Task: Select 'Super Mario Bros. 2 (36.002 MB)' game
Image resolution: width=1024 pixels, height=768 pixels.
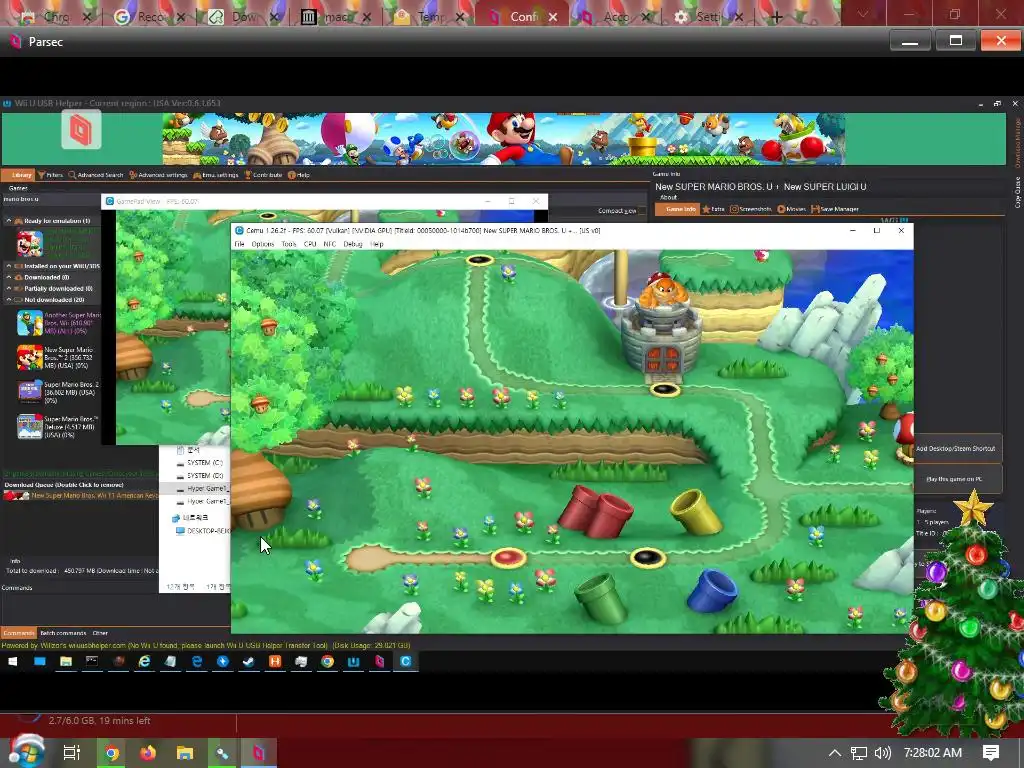Action: coord(57,392)
